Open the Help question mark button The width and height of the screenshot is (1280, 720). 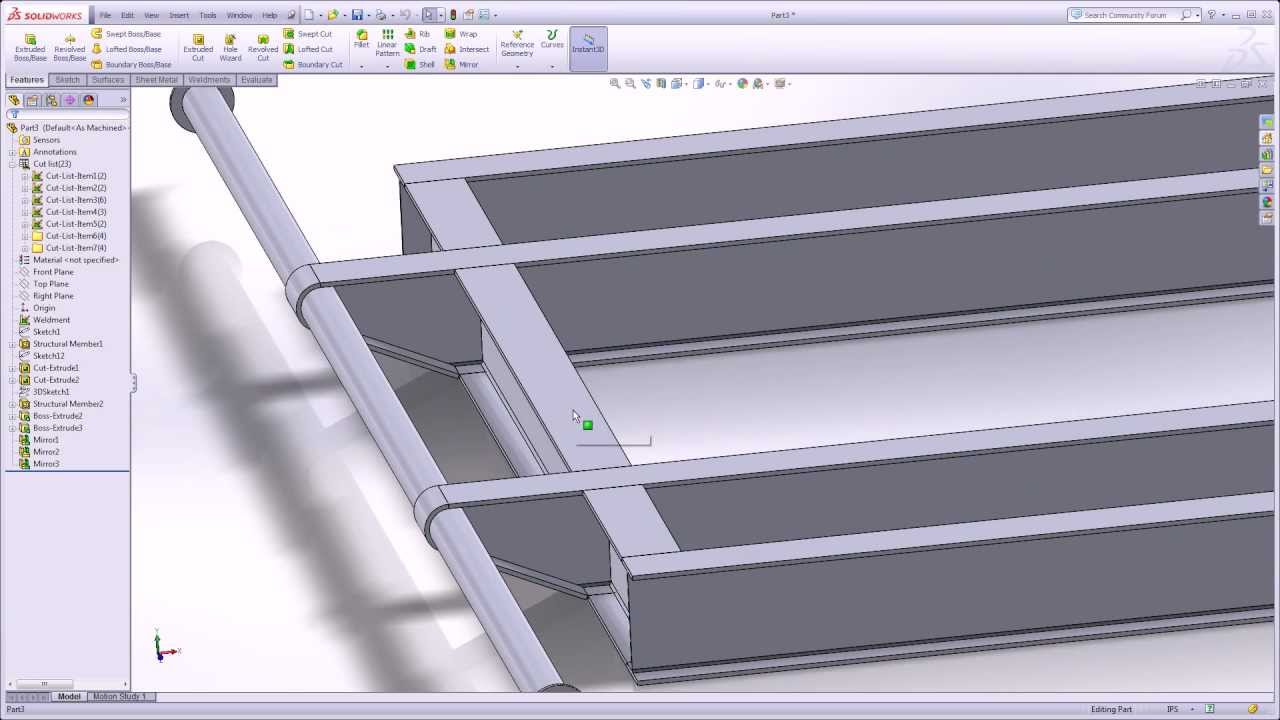click(1211, 15)
